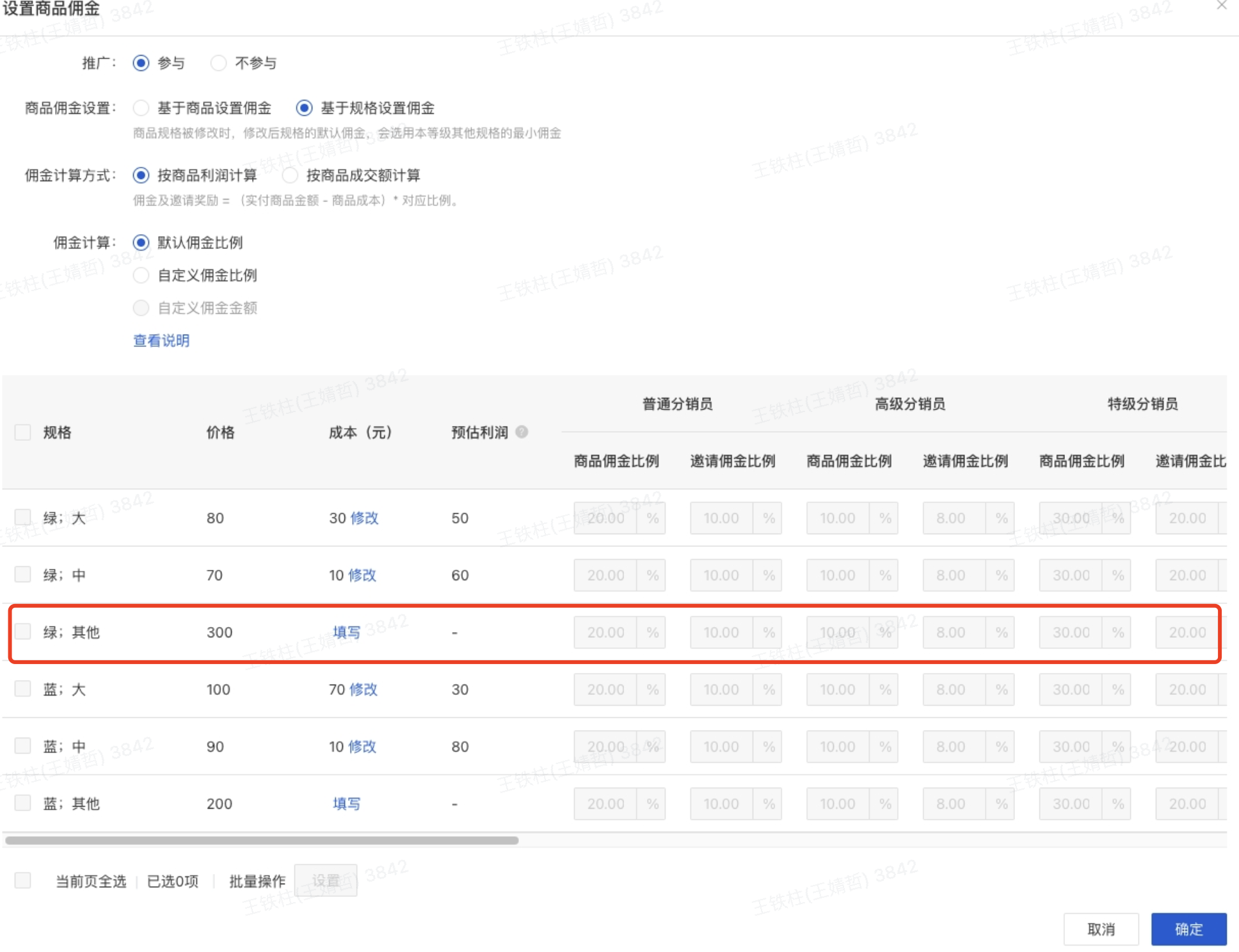Select 自定义佣金比例 radio option
1239x952 pixels.
click(x=141, y=275)
